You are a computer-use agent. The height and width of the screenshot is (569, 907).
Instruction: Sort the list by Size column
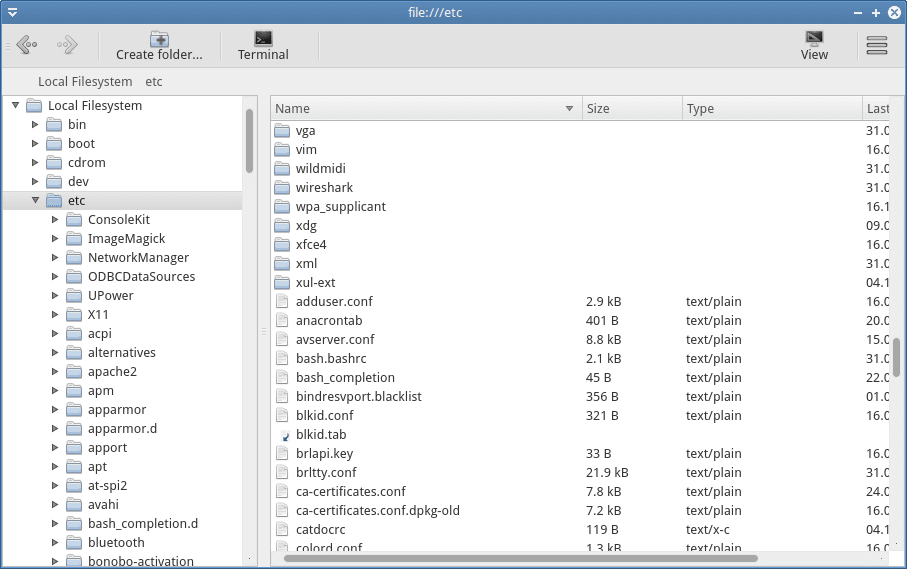[x=630, y=109]
